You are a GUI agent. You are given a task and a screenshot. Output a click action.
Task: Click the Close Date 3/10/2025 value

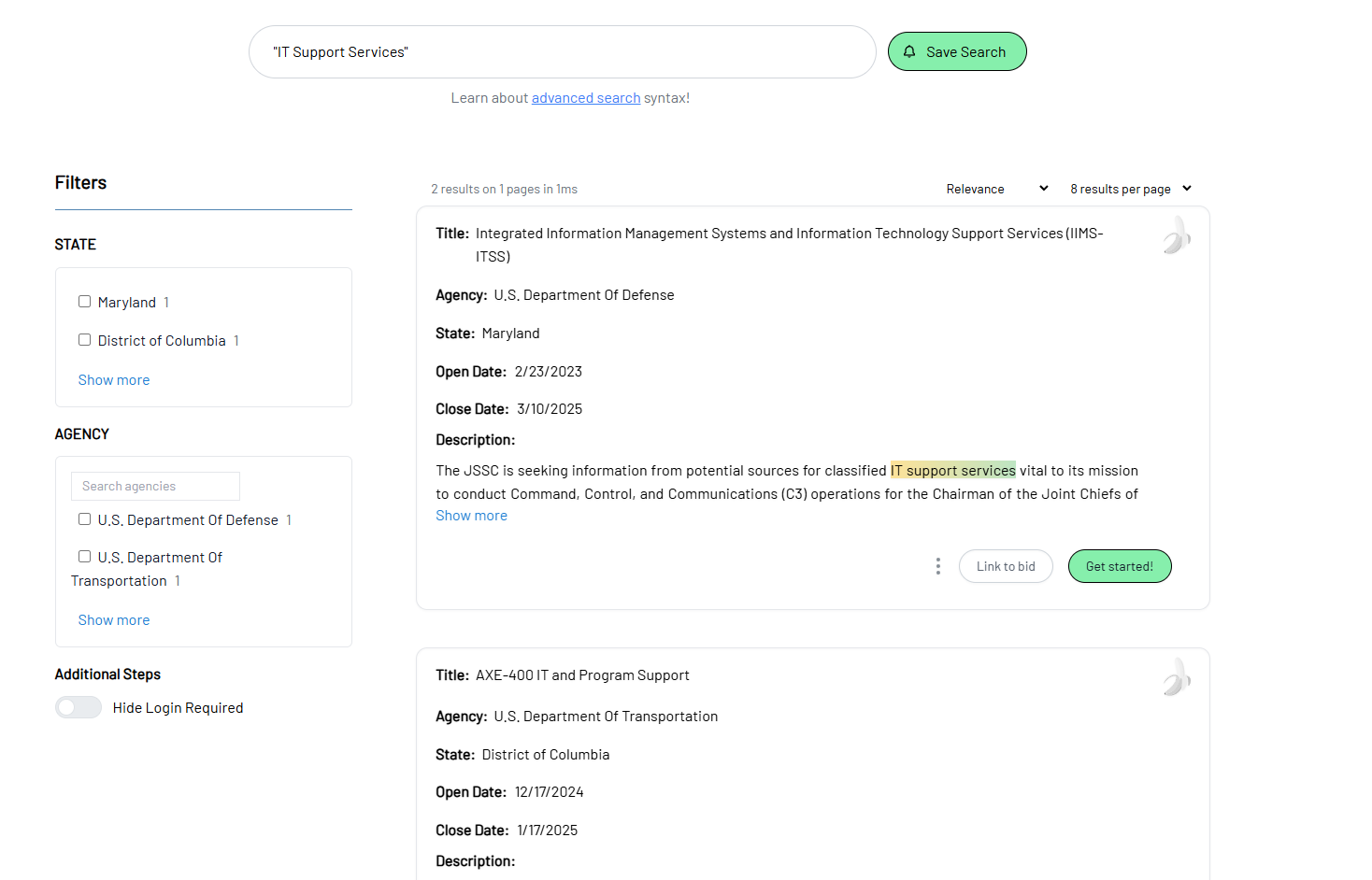point(550,409)
